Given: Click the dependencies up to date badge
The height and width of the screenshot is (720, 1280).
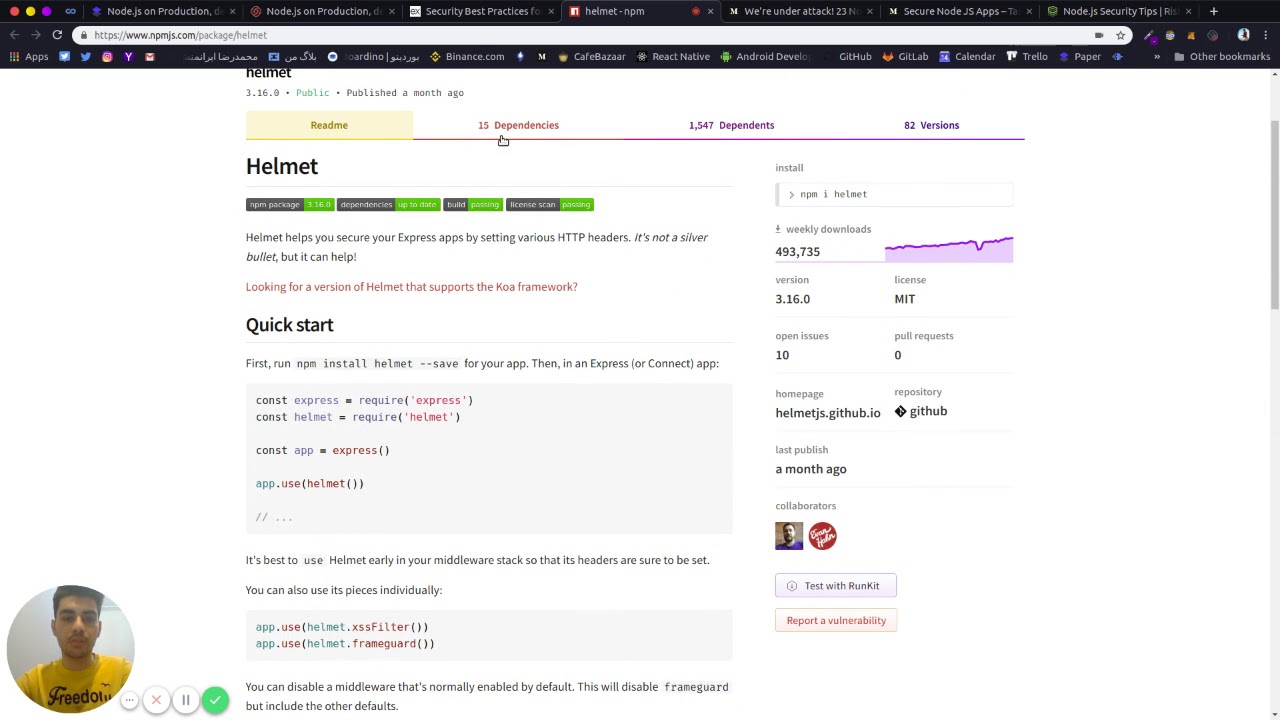Looking at the screenshot, I should (x=388, y=205).
